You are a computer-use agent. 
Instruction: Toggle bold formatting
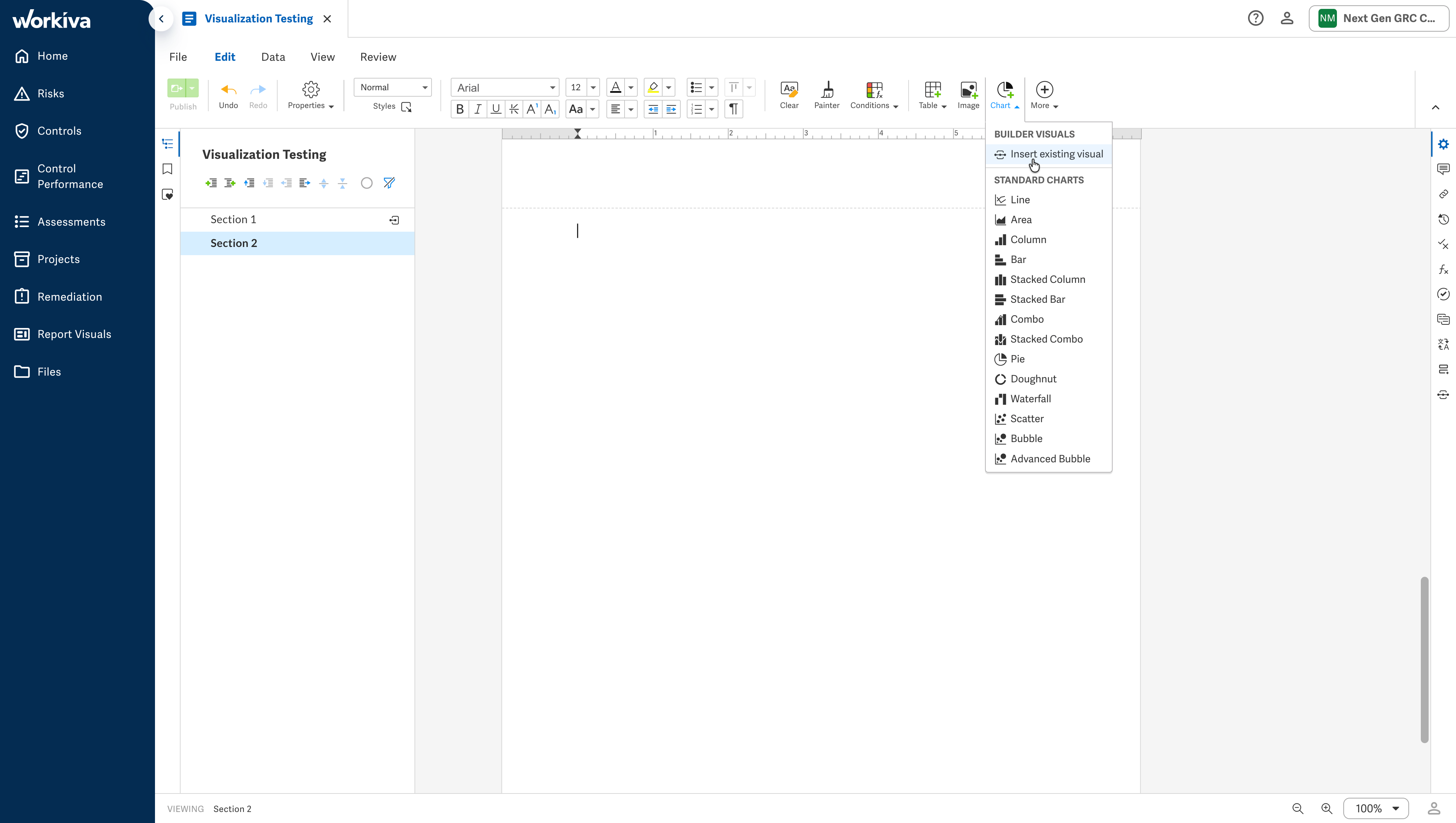[x=460, y=109]
